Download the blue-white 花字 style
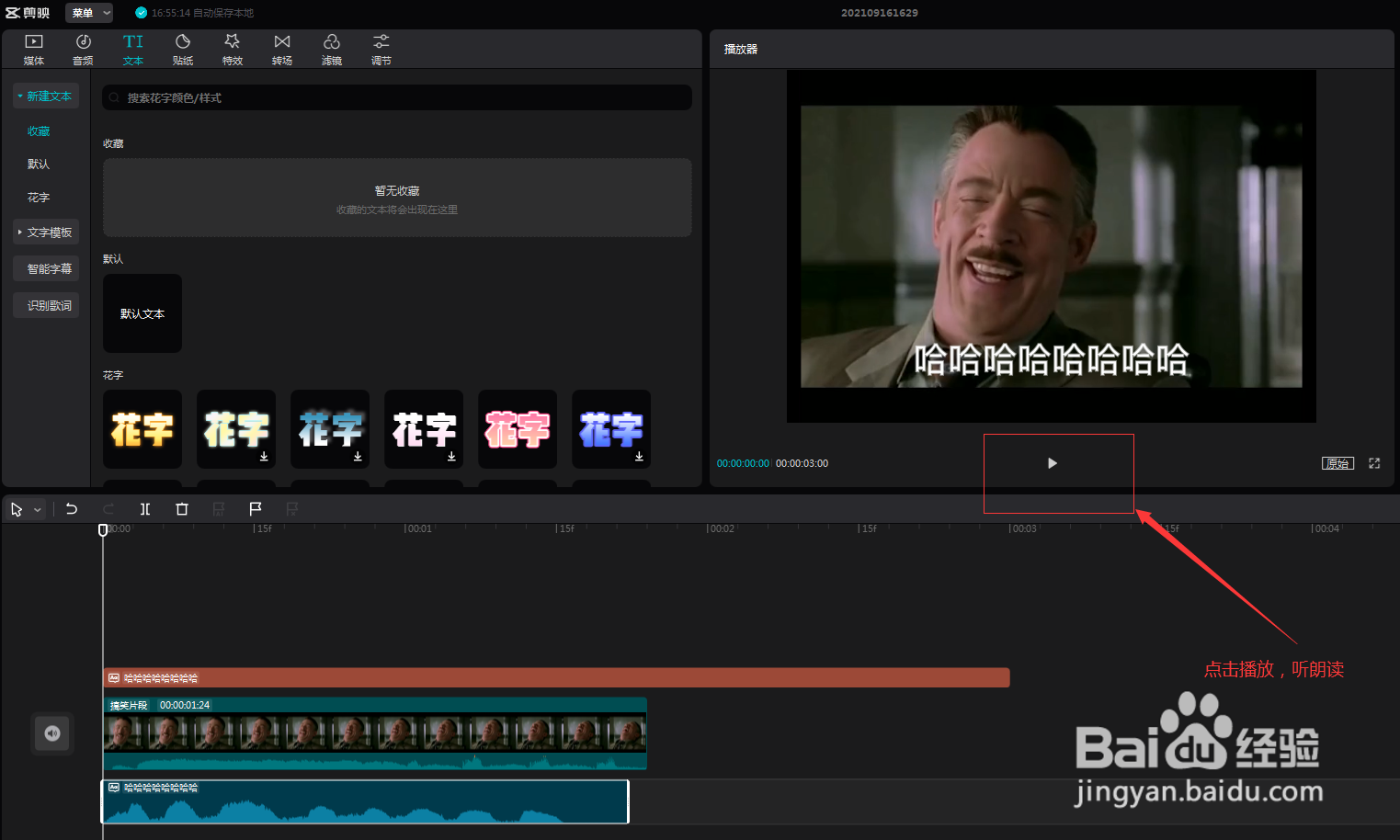Viewport: 1400px width, 840px height. 358,456
